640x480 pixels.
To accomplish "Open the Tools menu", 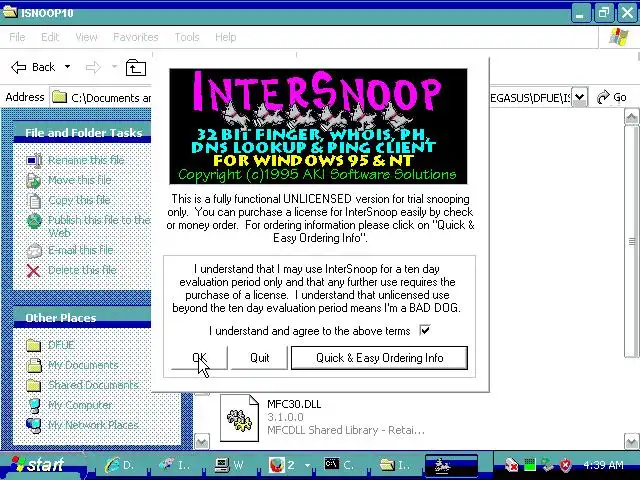I will [187, 37].
